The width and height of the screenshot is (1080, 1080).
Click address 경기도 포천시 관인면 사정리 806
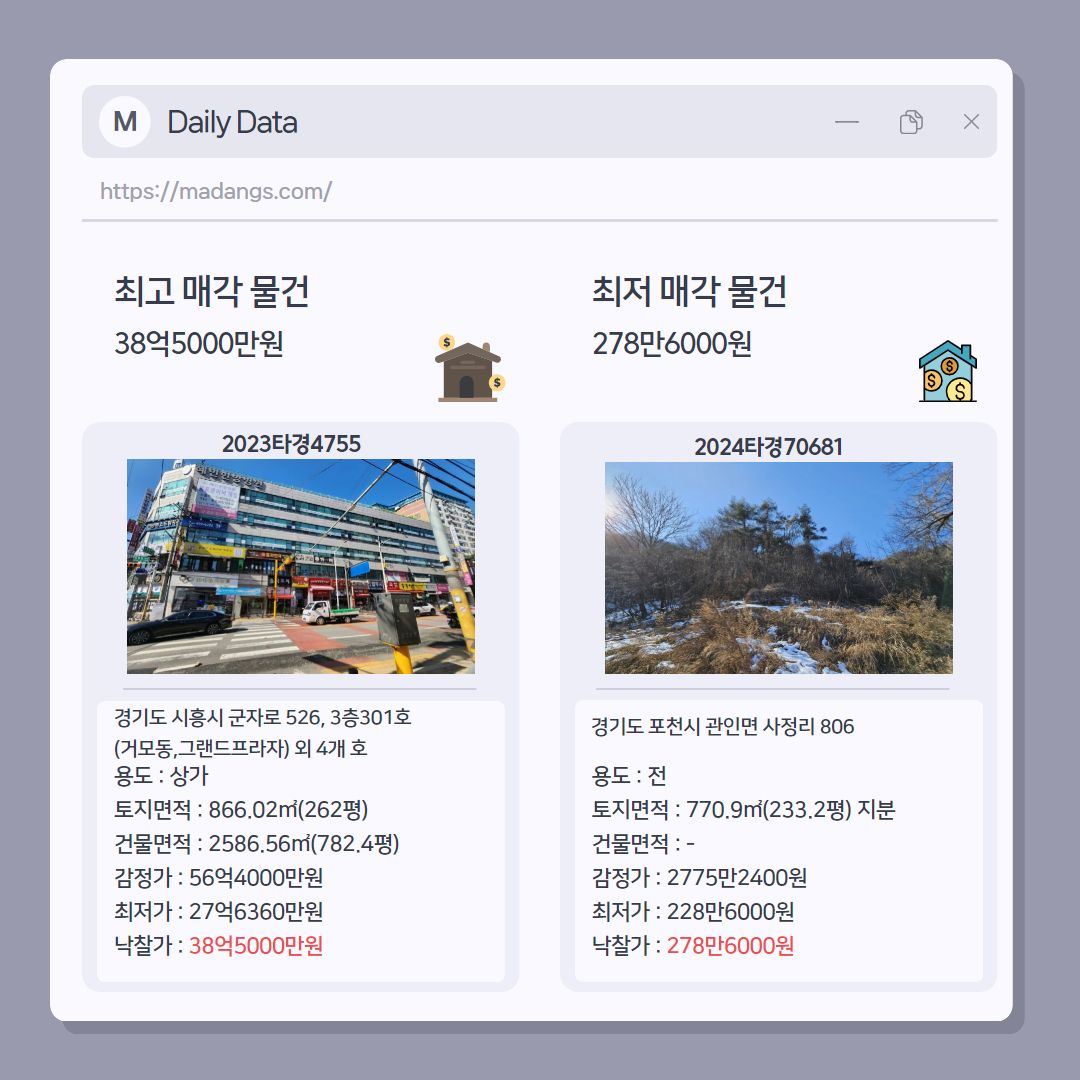[723, 726]
